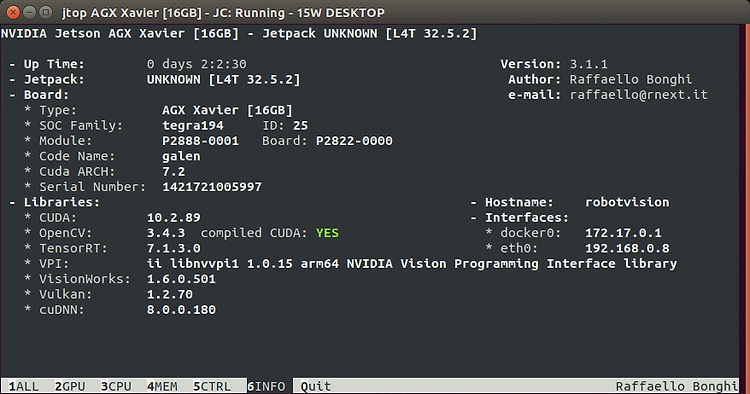
Task: Click the OpenCV version 3.4.3
Action: [166, 233]
